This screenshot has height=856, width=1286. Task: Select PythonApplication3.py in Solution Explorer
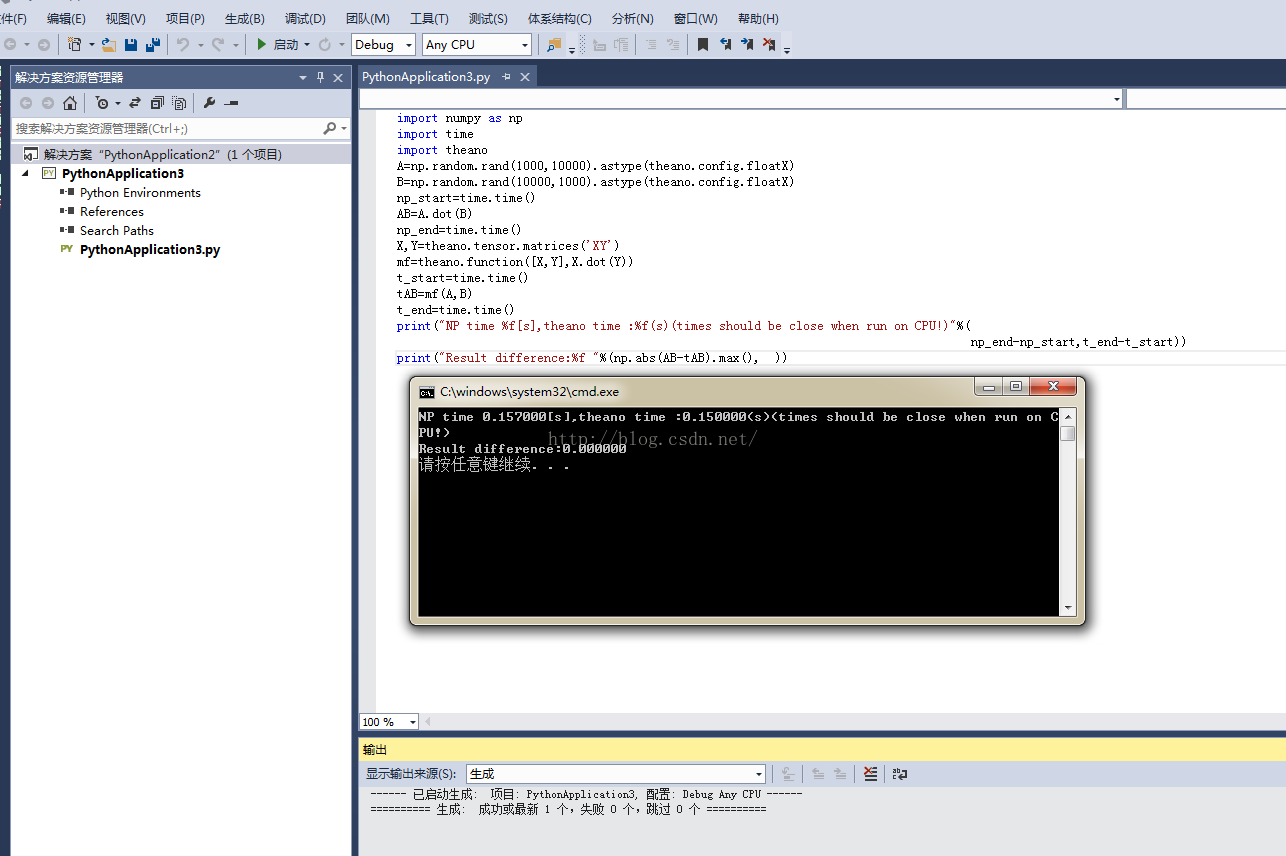coord(150,249)
